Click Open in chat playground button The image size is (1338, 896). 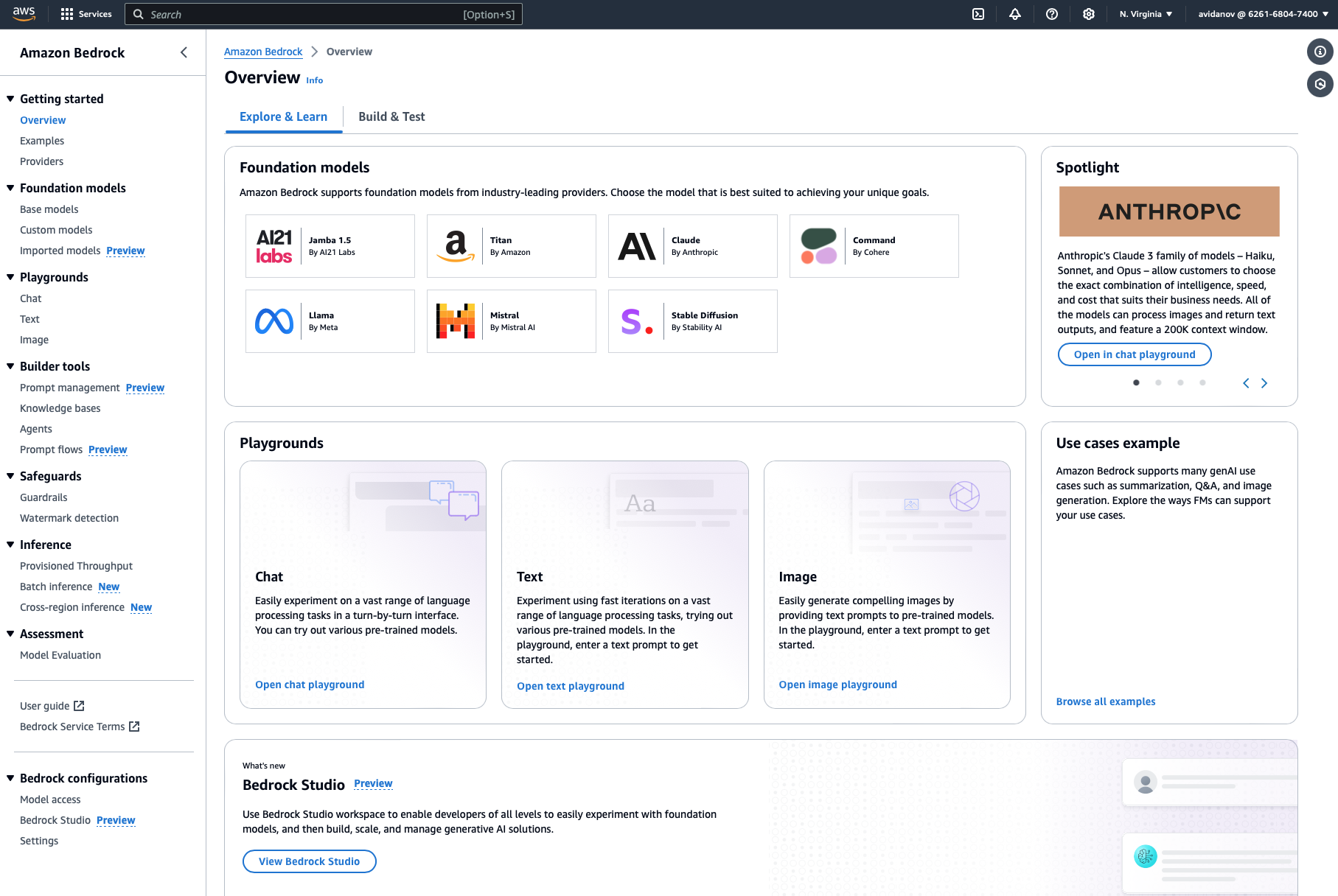(1135, 354)
